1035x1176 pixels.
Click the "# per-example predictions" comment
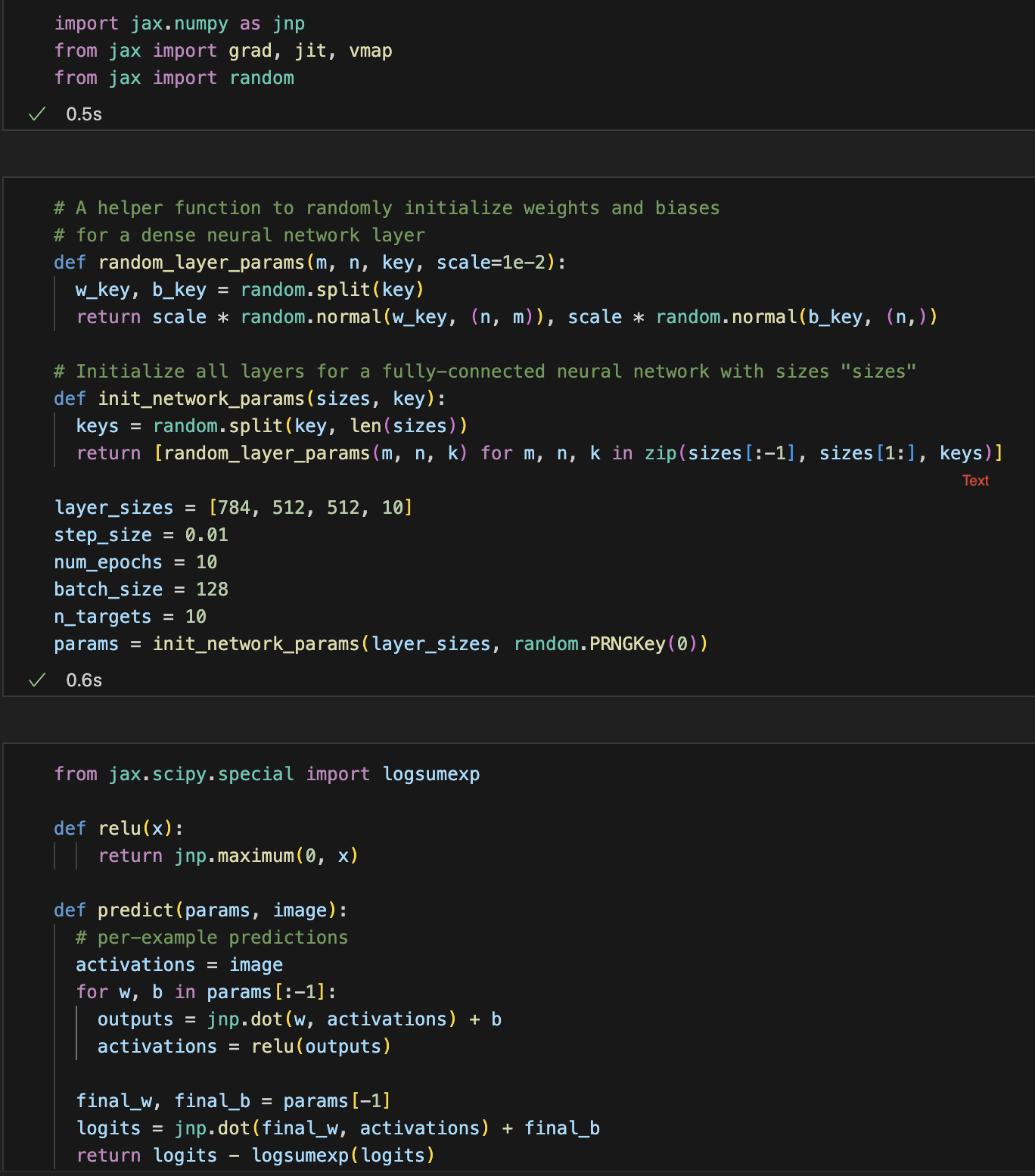pos(212,938)
